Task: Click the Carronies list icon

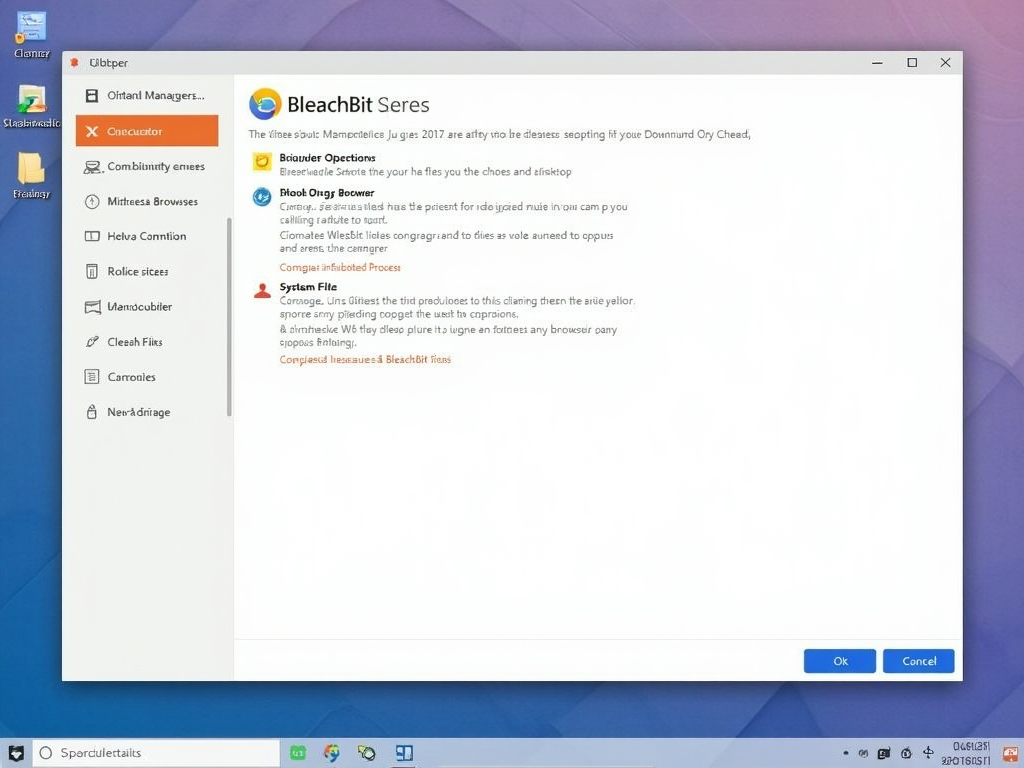Action: (x=92, y=377)
